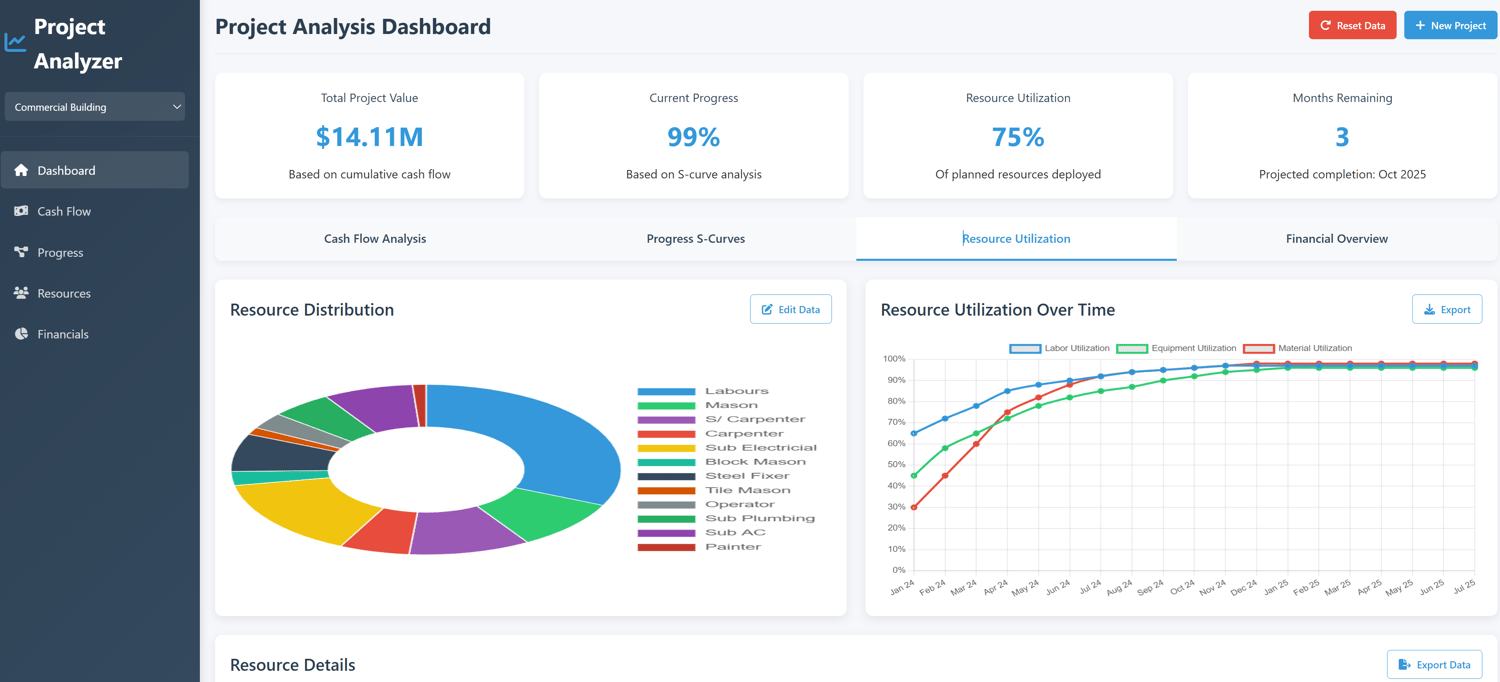
Task: Toggle the Sub Electricial legend entry
Action: point(727,448)
